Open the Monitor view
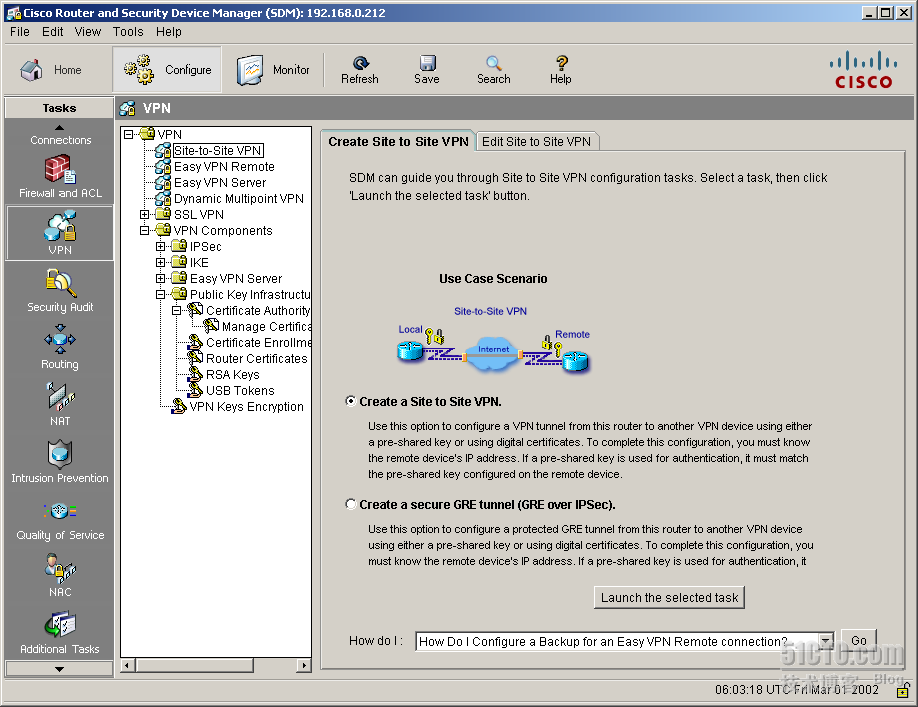 [x=273, y=70]
